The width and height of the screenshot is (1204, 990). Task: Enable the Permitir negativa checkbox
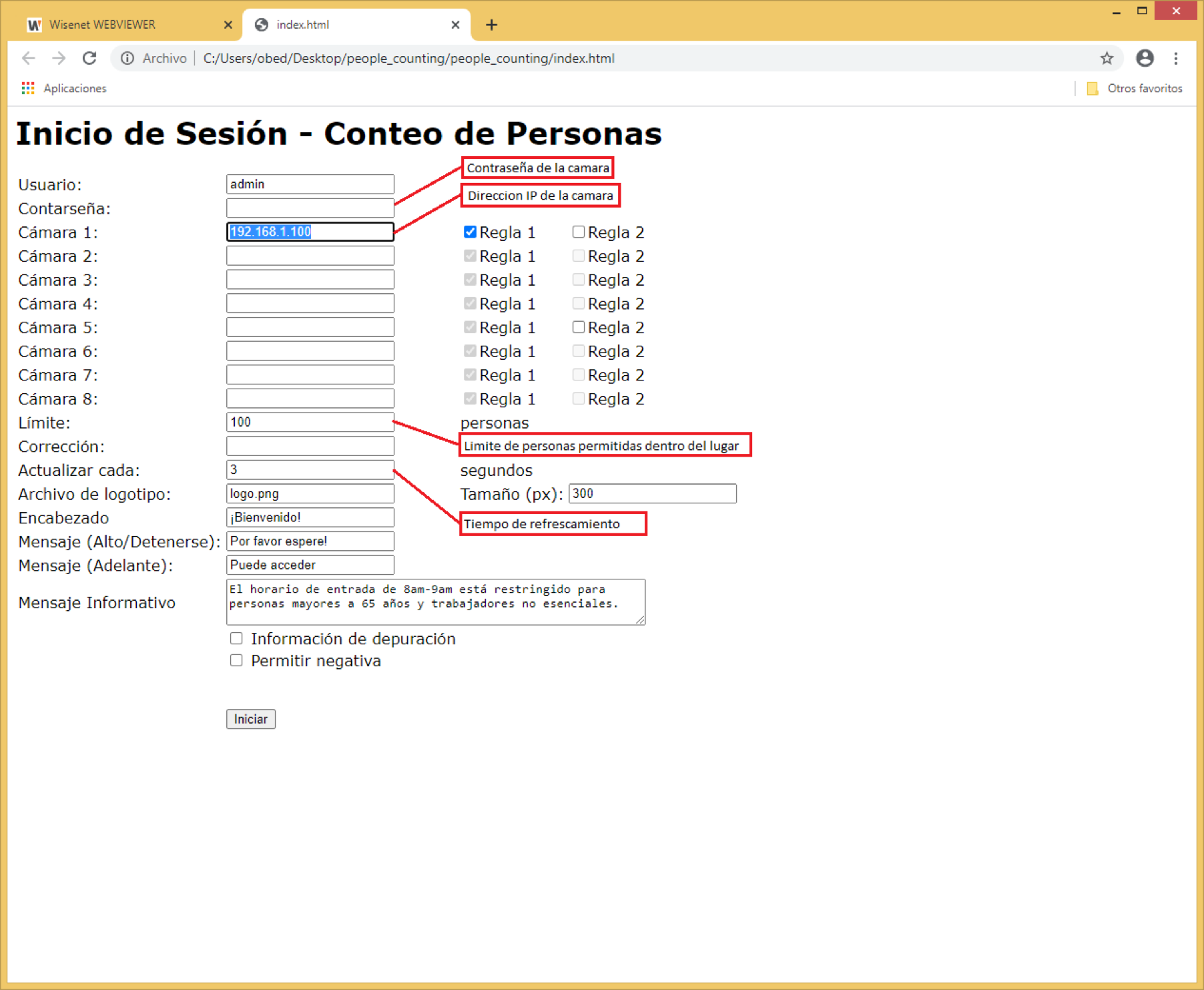(236, 660)
